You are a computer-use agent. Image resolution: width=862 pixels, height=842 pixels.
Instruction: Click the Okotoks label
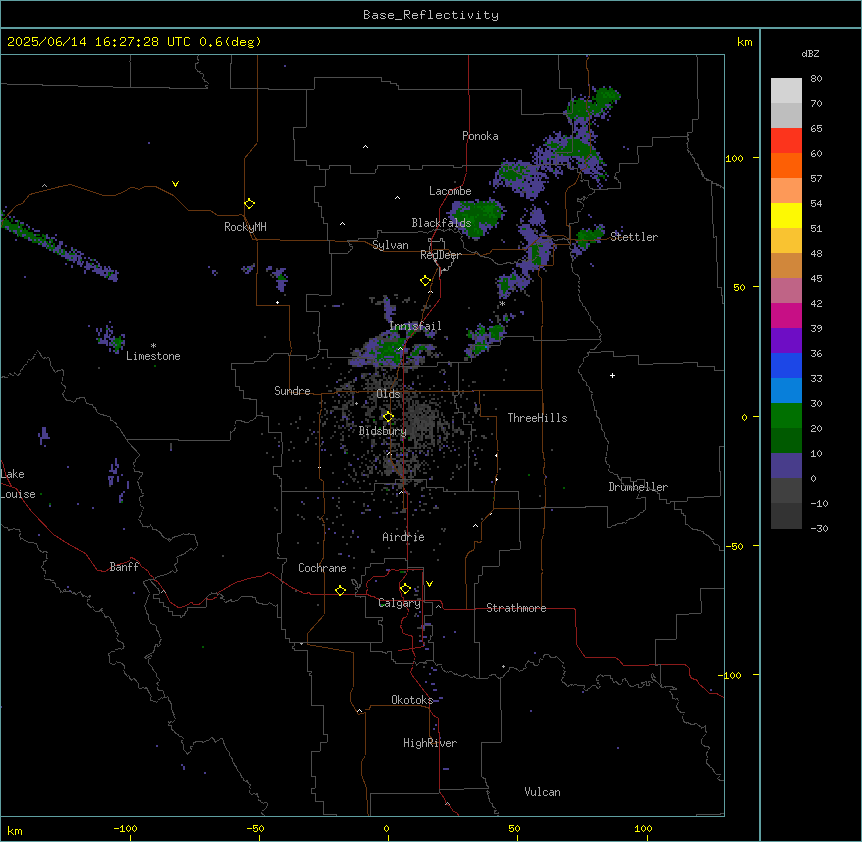pyautogui.click(x=412, y=700)
